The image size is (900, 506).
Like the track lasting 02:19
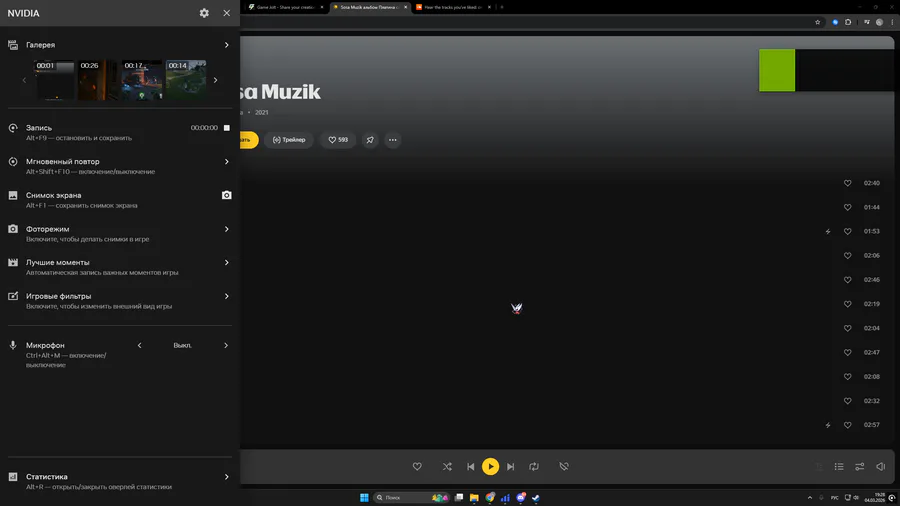(847, 304)
